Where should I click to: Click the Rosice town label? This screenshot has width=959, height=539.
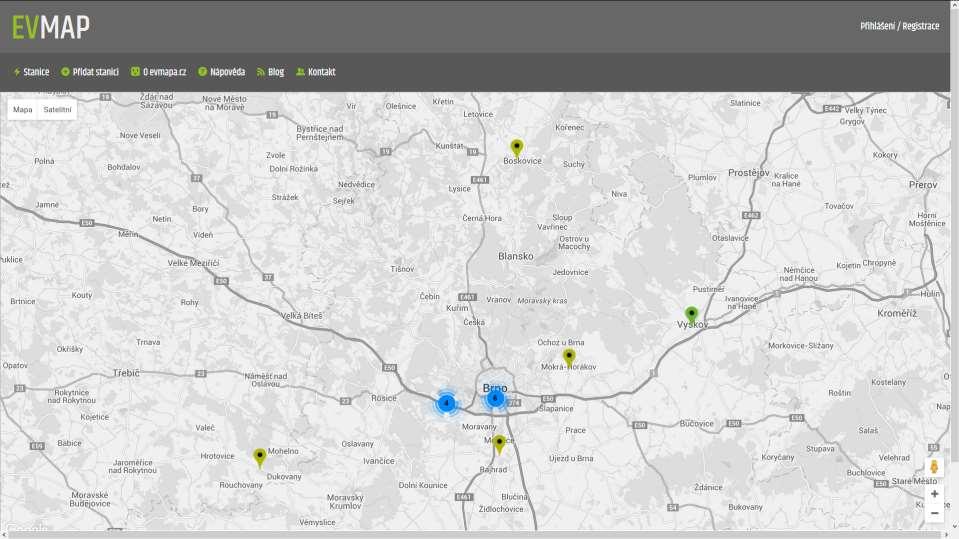tap(383, 398)
